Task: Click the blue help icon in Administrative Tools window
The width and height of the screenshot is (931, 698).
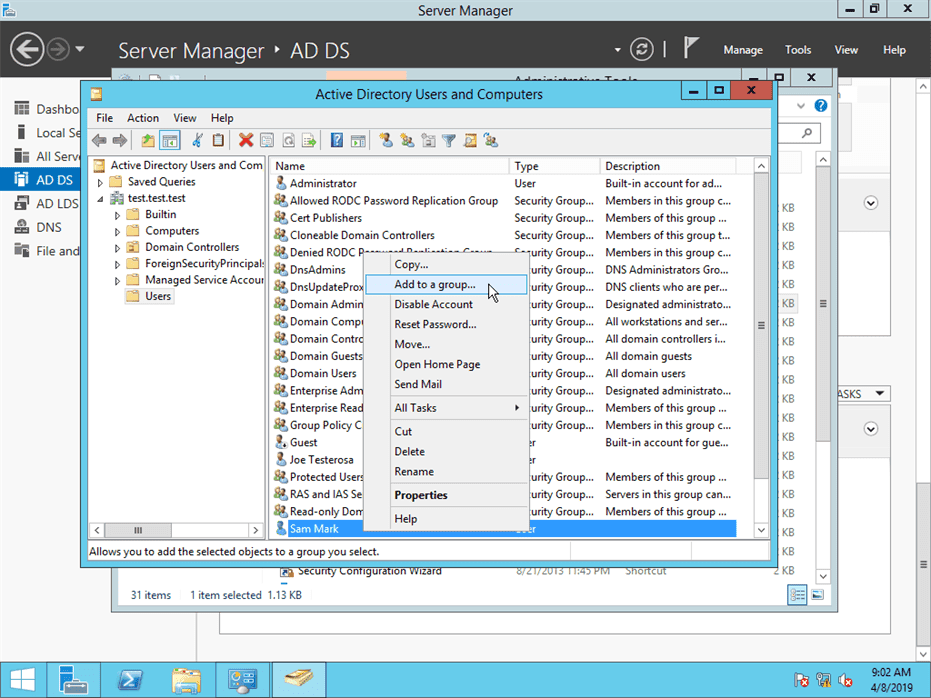Action: (821, 106)
